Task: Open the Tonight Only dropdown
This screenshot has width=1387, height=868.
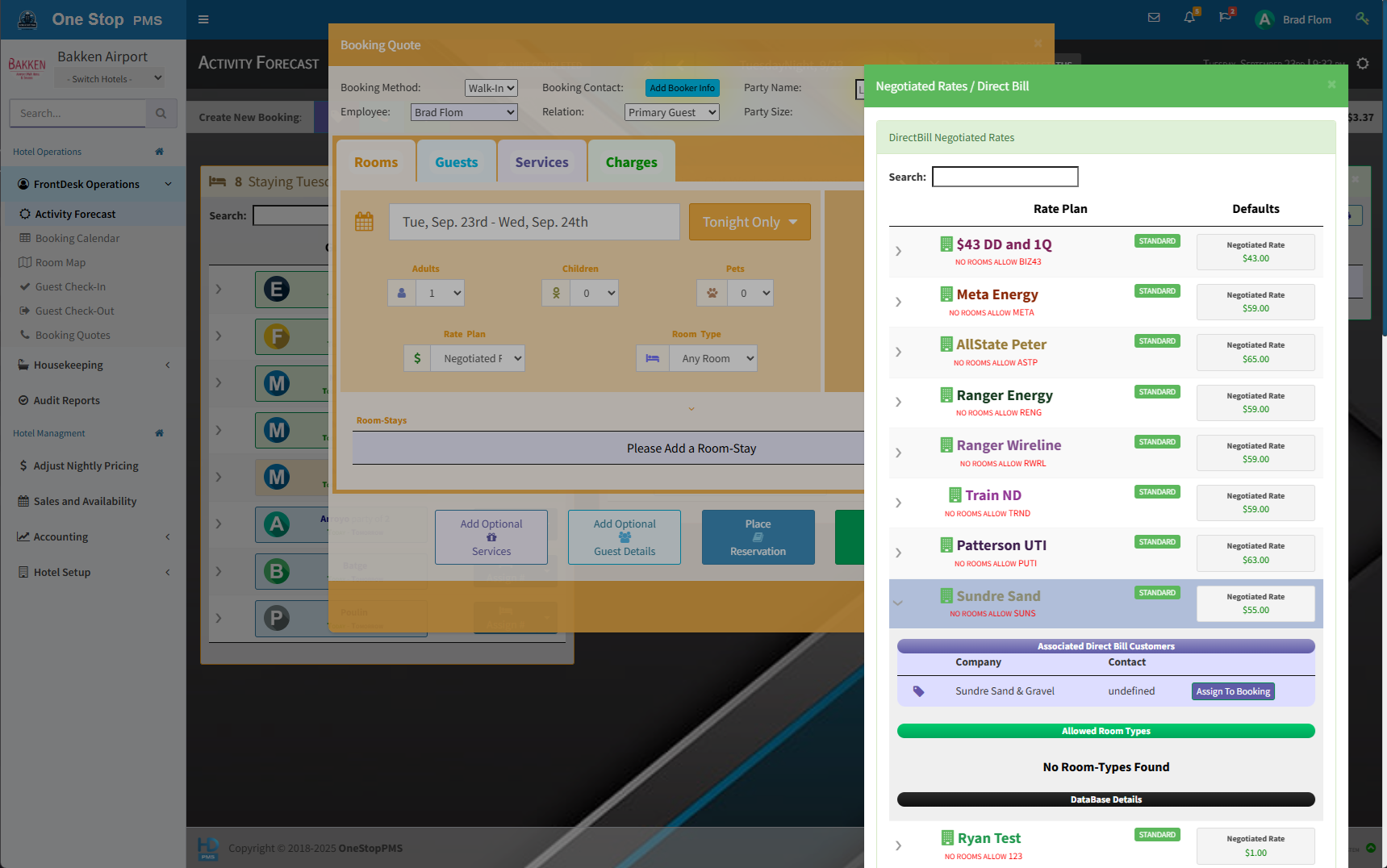Action: pos(750,222)
